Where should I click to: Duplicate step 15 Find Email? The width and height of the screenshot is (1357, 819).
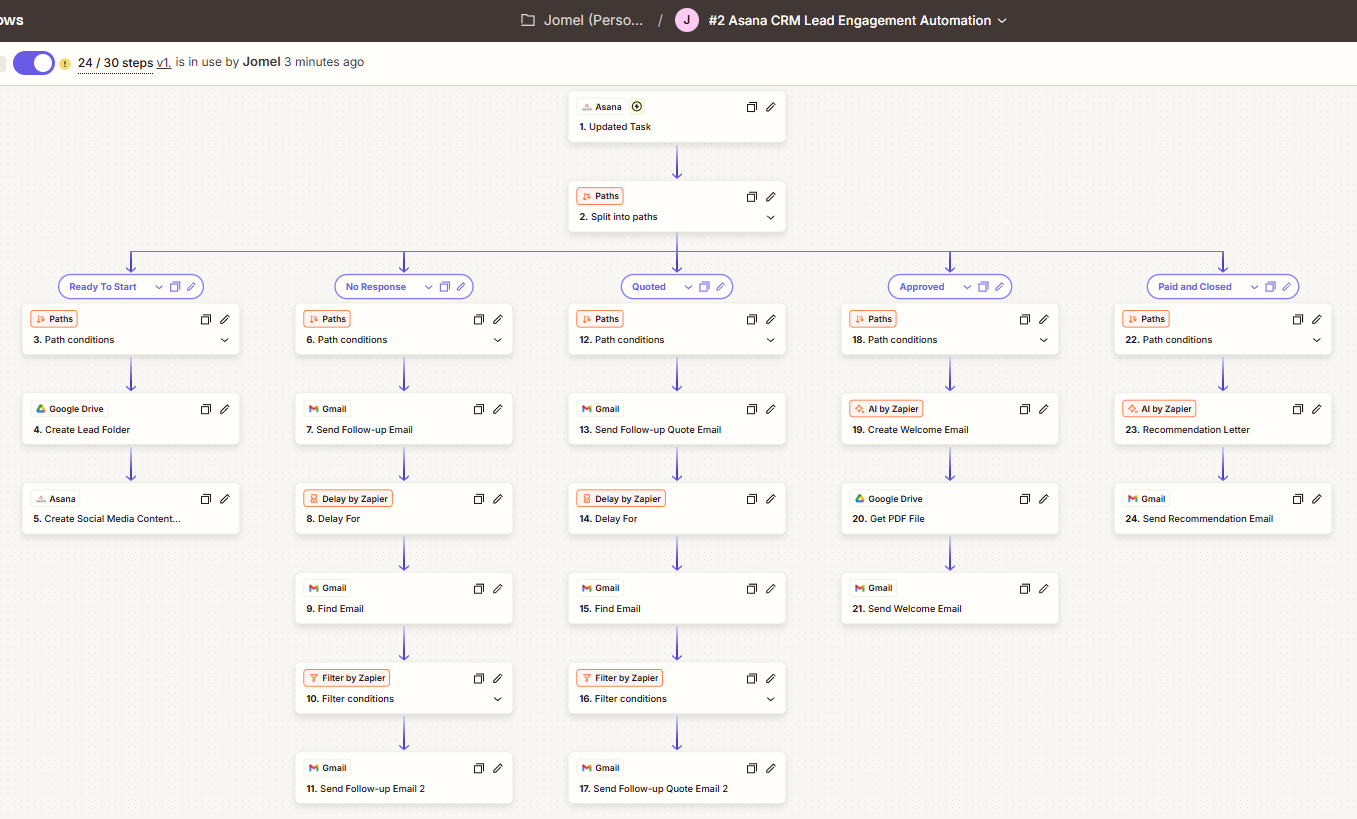click(752, 589)
